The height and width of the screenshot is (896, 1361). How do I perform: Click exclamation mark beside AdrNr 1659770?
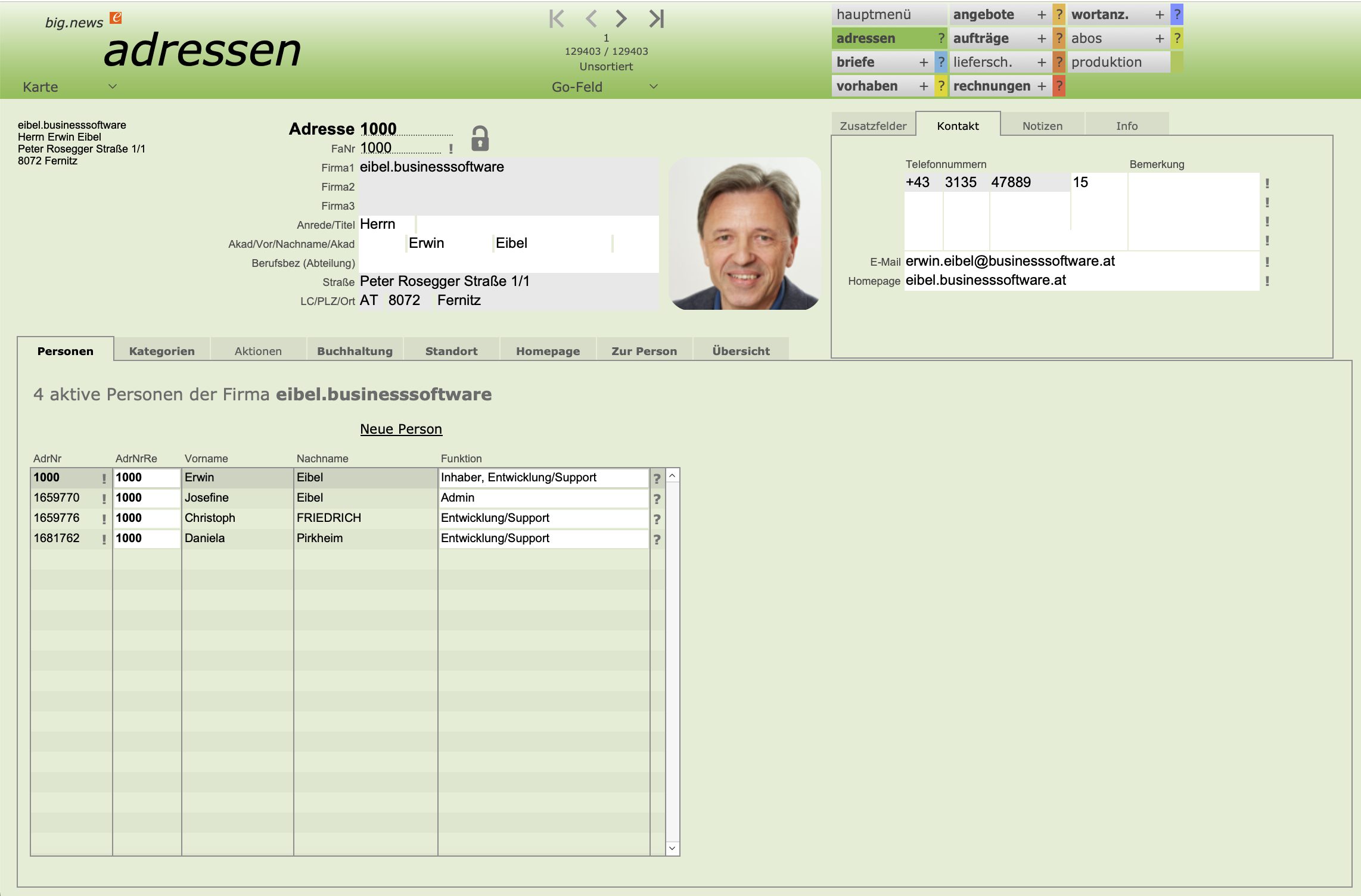pyautogui.click(x=104, y=499)
